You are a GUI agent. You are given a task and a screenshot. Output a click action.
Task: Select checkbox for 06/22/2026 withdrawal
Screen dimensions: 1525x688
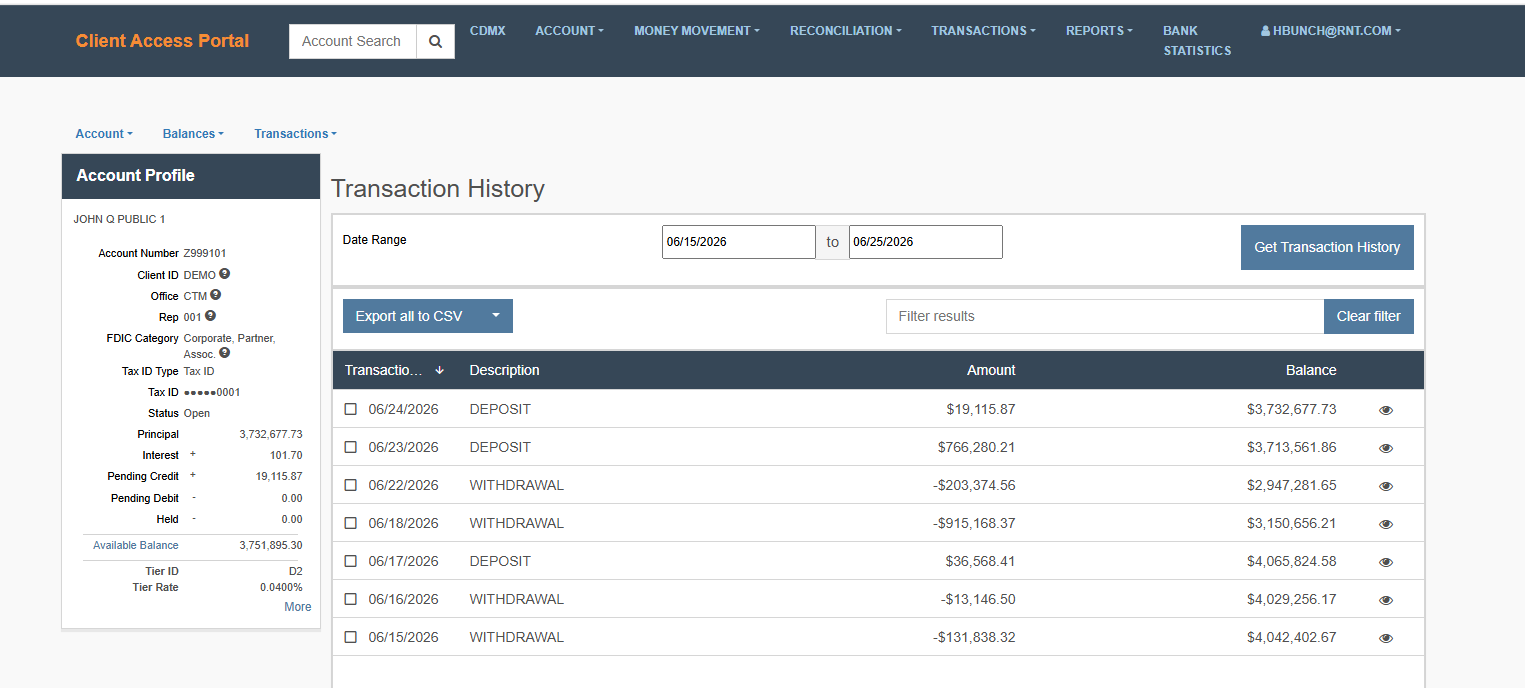point(350,485)
